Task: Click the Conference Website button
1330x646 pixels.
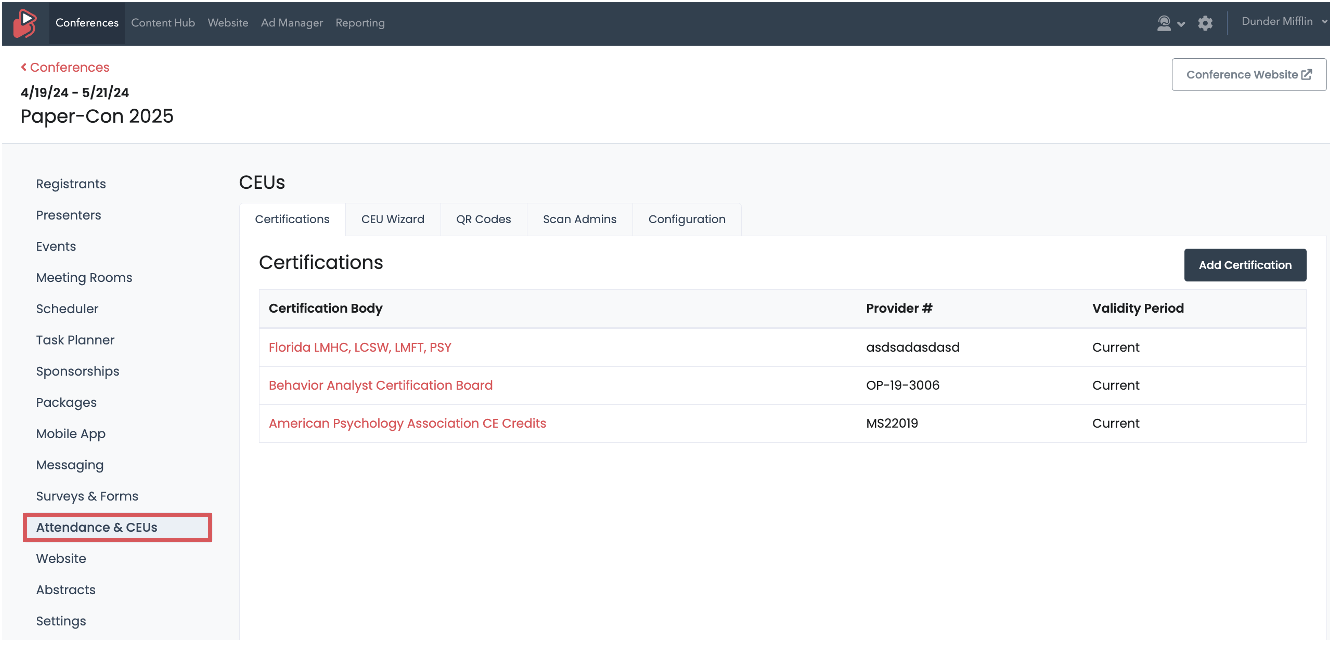Action: click(x=1249, y=75)
